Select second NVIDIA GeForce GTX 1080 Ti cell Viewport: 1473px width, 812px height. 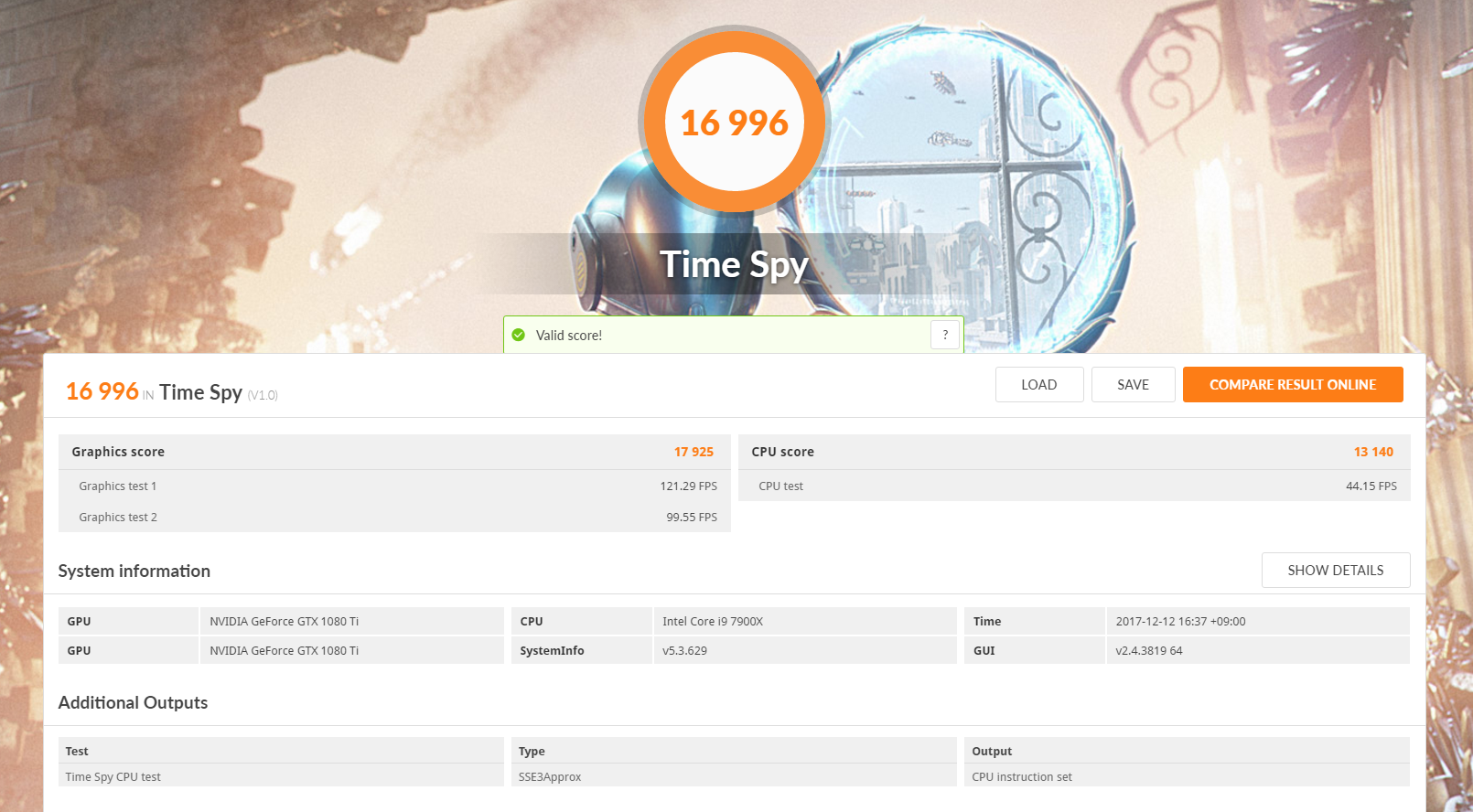pos(352,650)
